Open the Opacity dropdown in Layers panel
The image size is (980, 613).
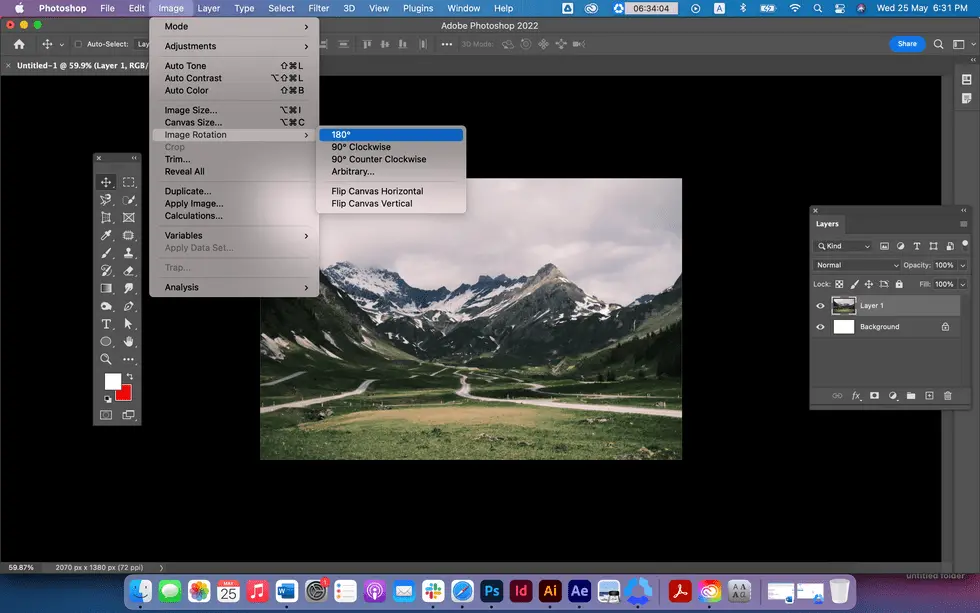(962, 265)
